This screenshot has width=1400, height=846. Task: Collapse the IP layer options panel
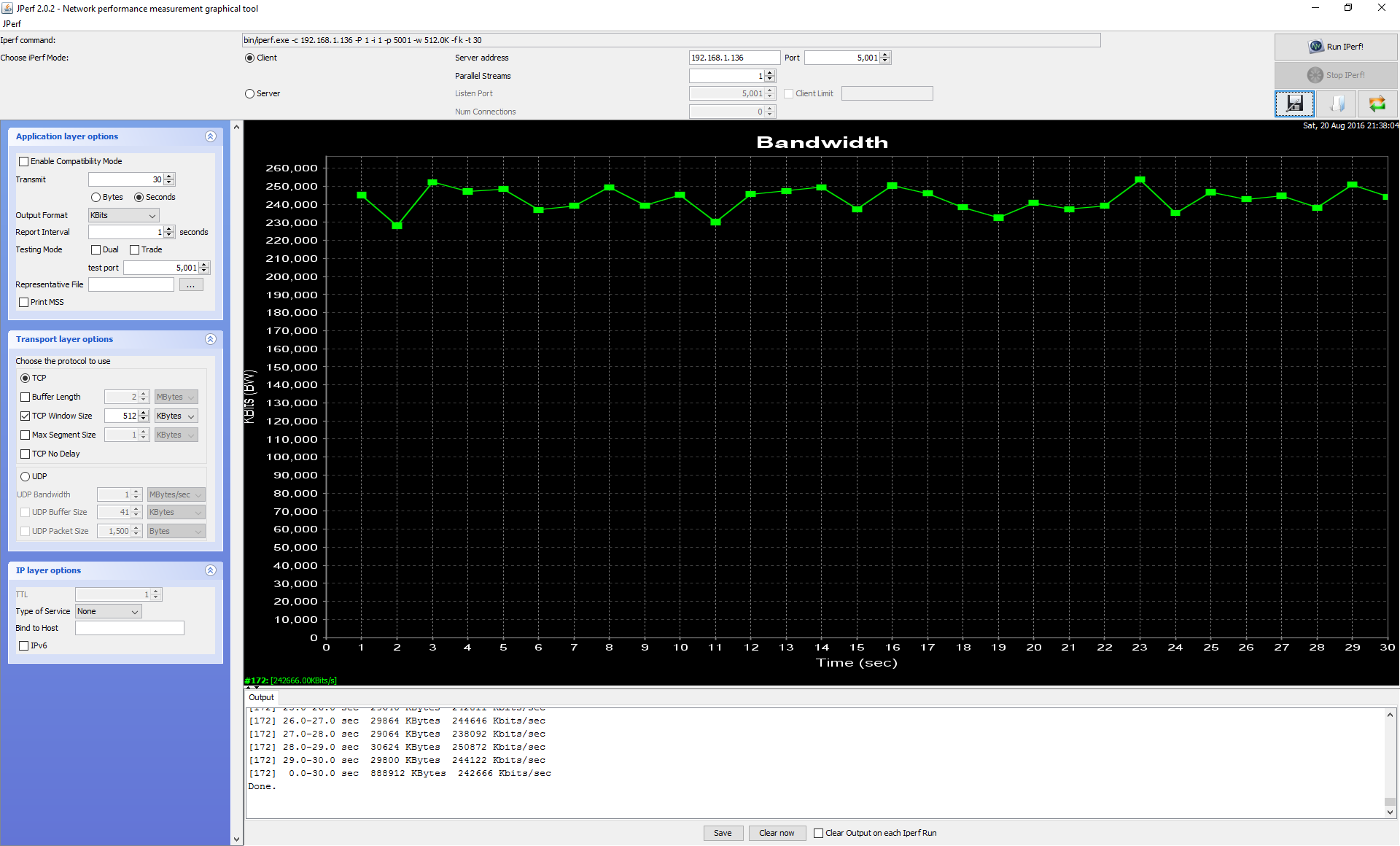210,570
